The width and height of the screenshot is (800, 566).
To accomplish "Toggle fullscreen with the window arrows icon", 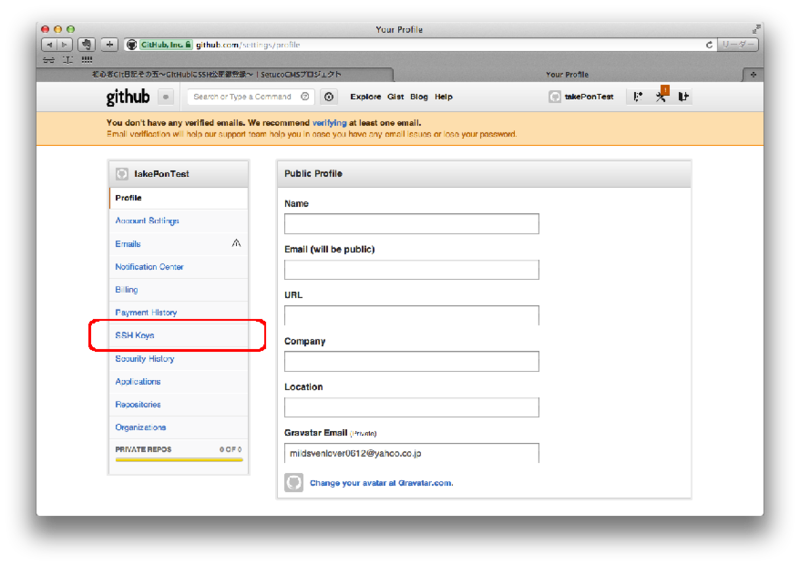I will [756, 29].
